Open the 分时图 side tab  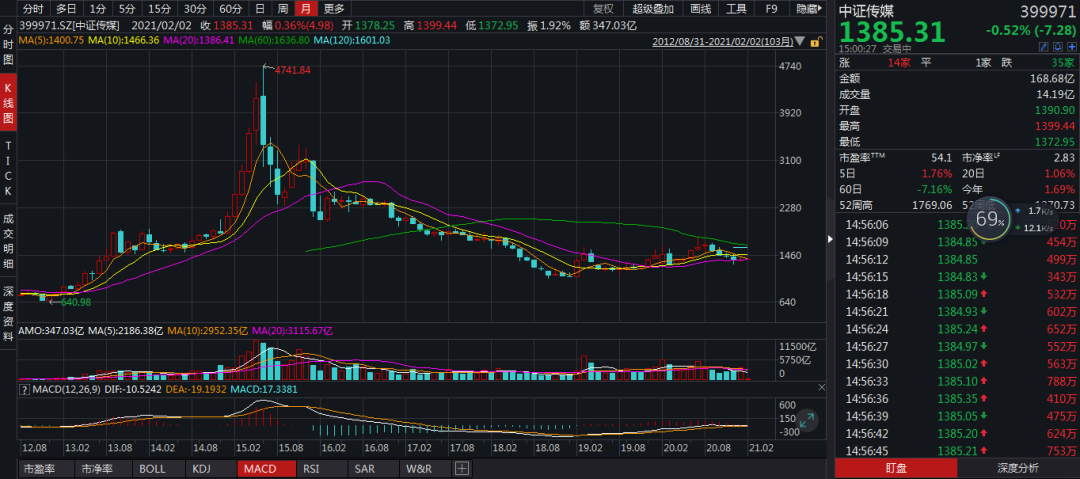click(x=9, y=45)
